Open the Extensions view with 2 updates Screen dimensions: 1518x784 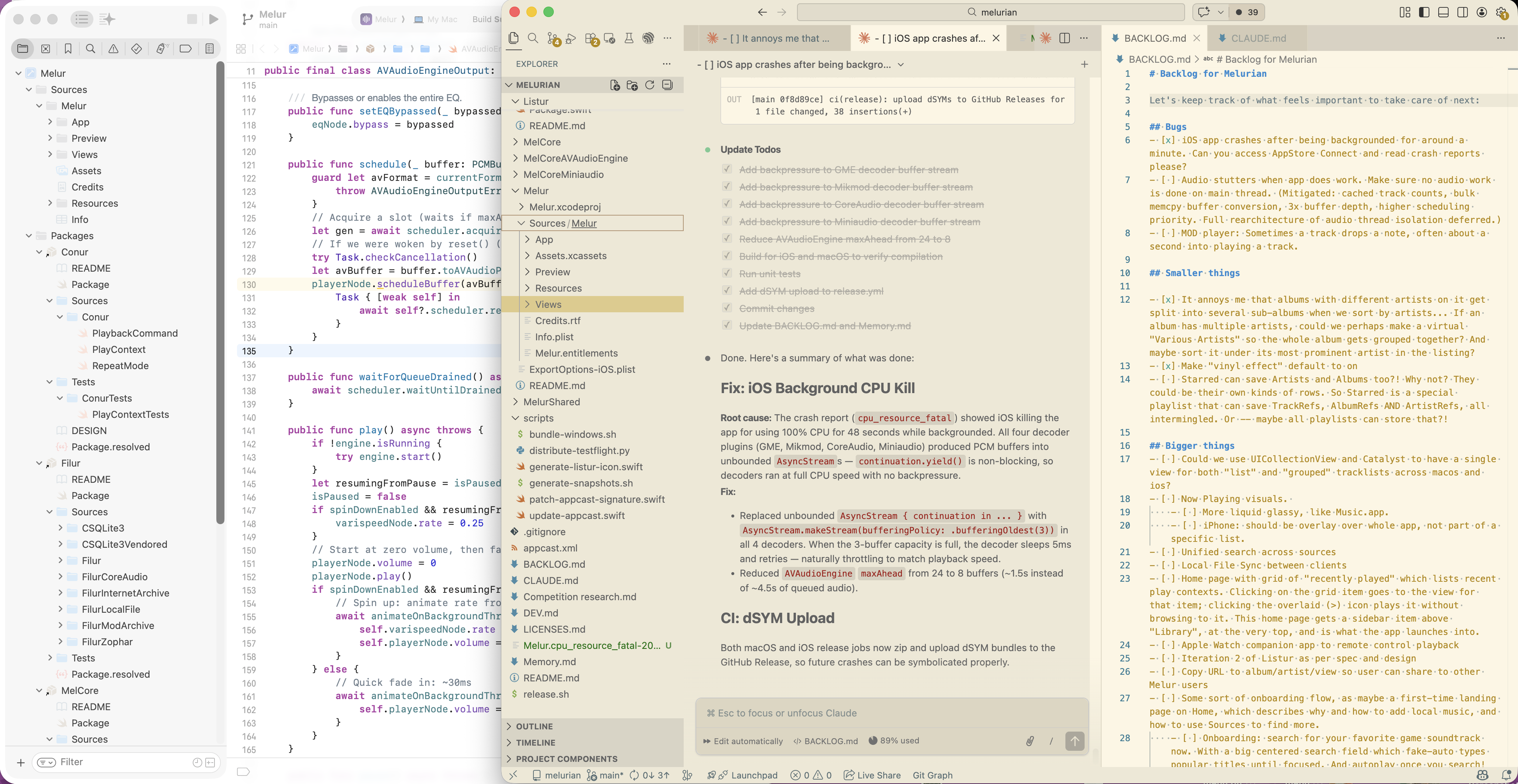(590, 38)
